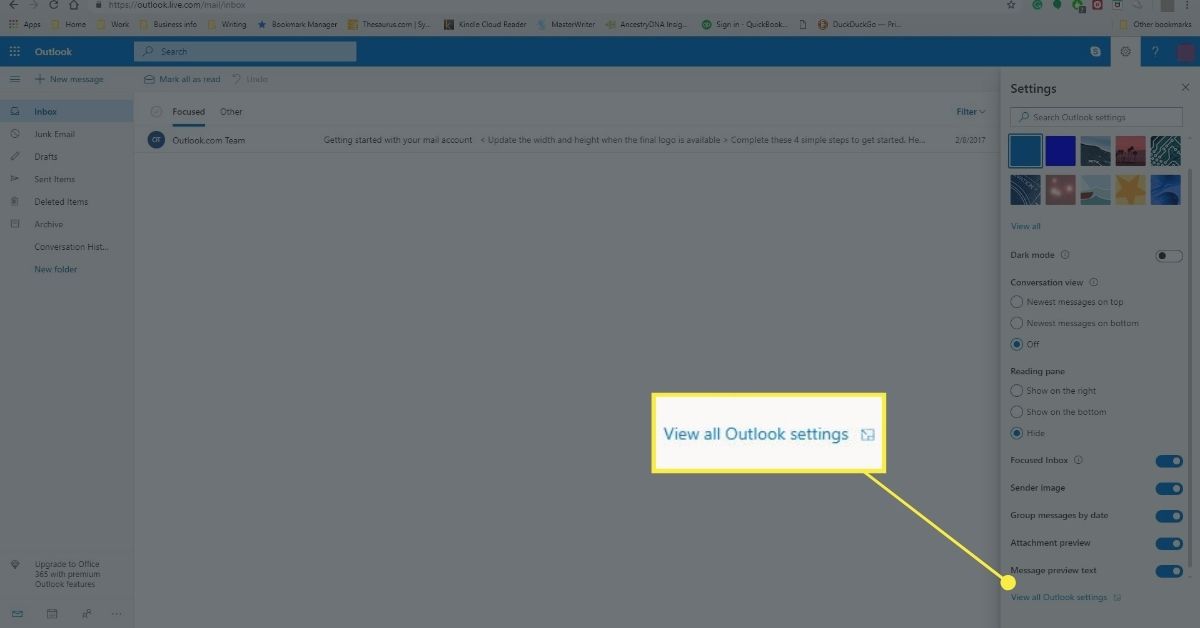The width and height of the screenshot is (1200, 628).
Task: Select Newest messages on bottom
Action: coord(1075,323)
